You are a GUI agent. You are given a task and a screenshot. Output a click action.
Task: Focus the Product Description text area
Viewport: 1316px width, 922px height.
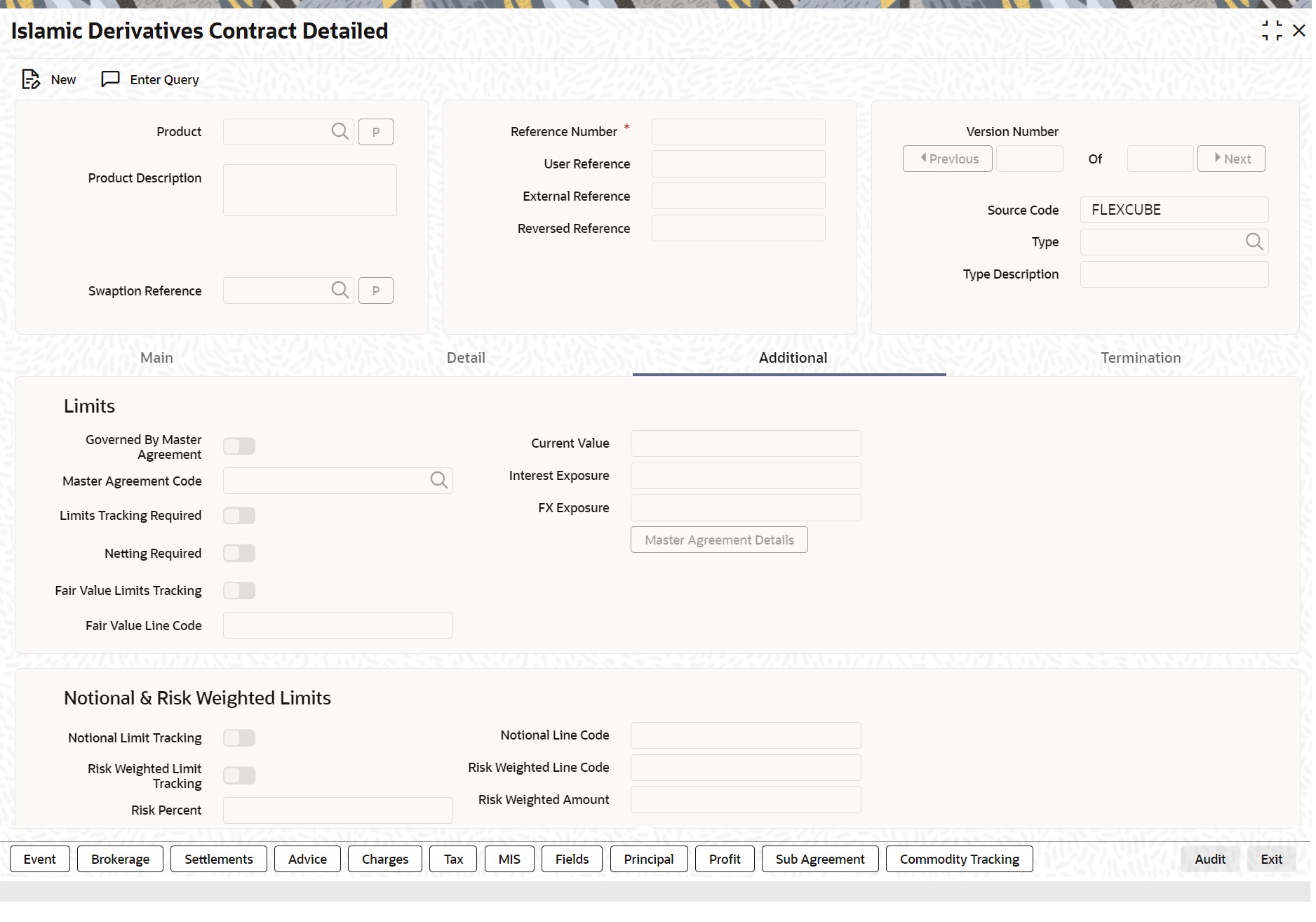tap(310, 190)
